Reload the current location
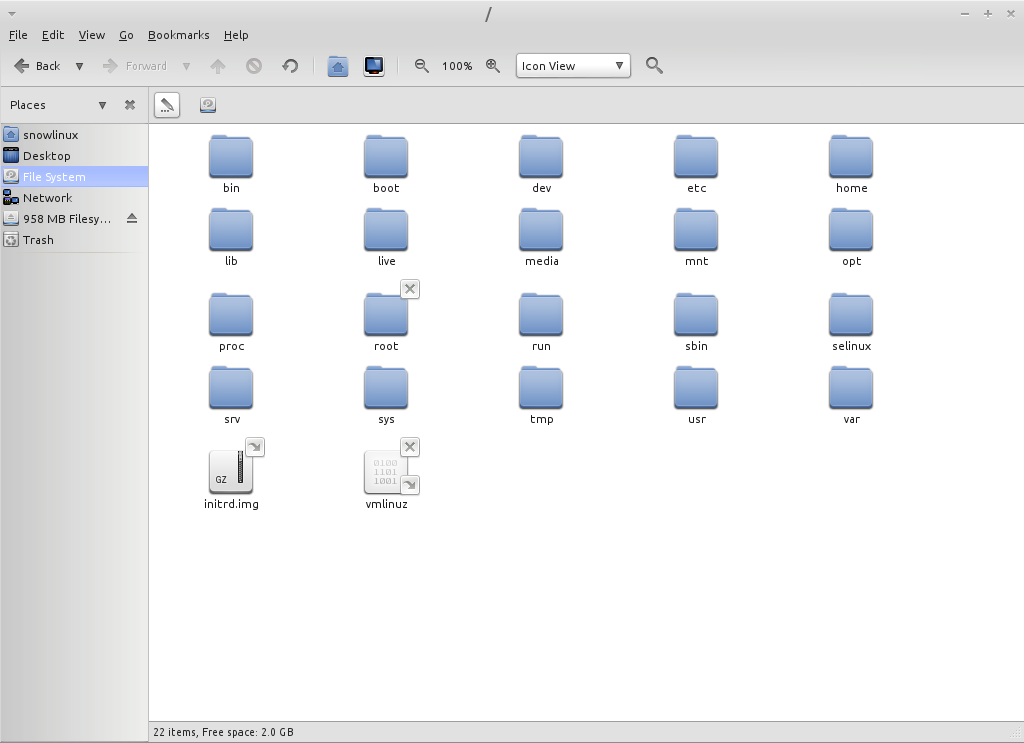 click(x=290, y=66)
